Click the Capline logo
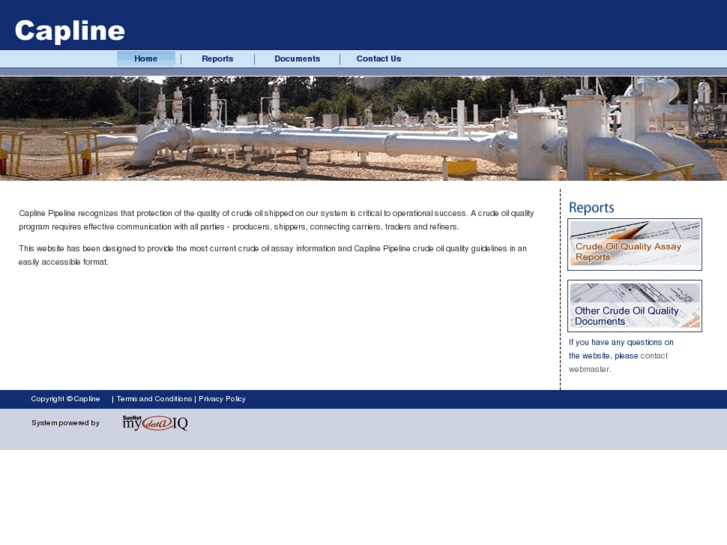 70,31
